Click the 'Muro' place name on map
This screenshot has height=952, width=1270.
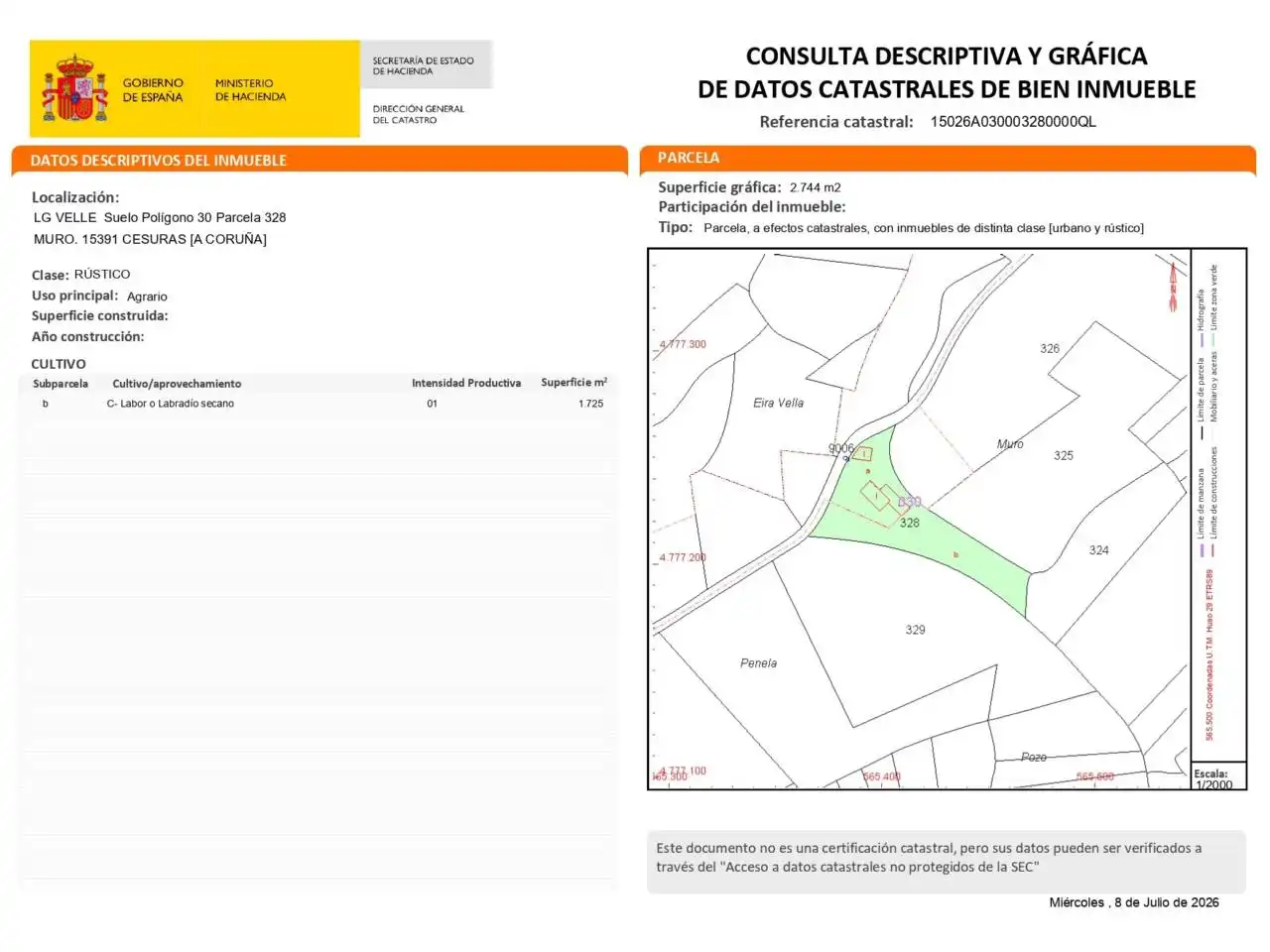[x=1010, y=444]
